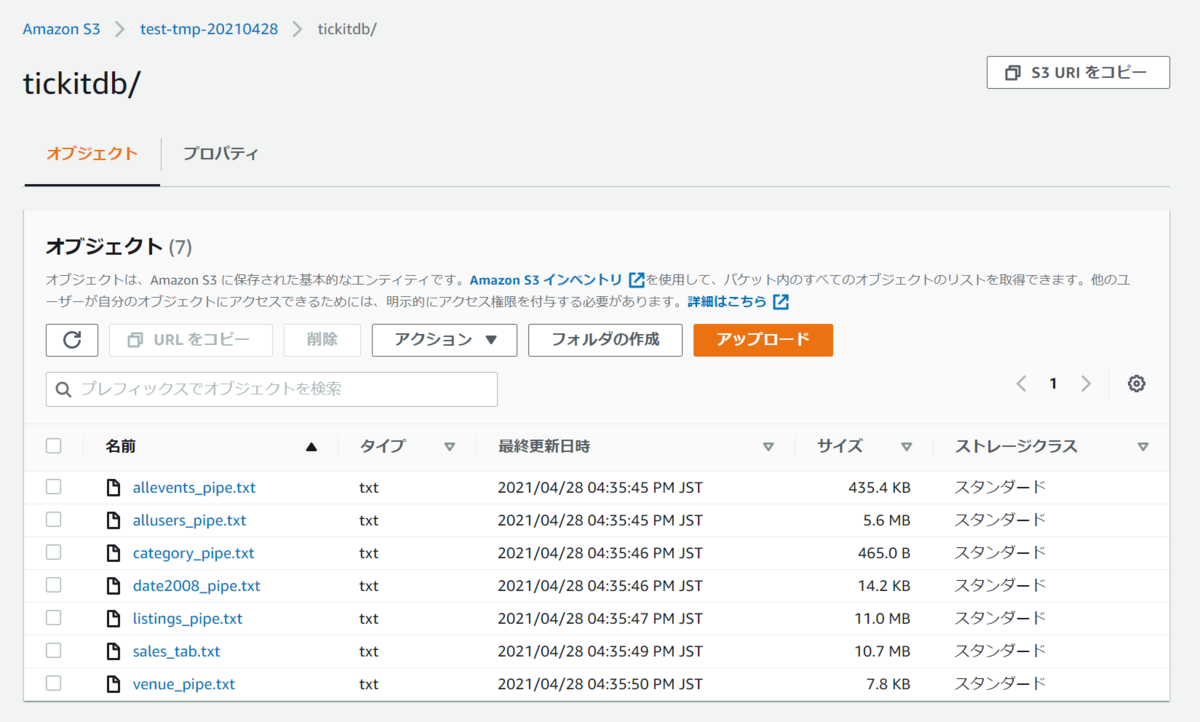
Task: Click size value 14.2 KB
Action: tap(882, 586)
